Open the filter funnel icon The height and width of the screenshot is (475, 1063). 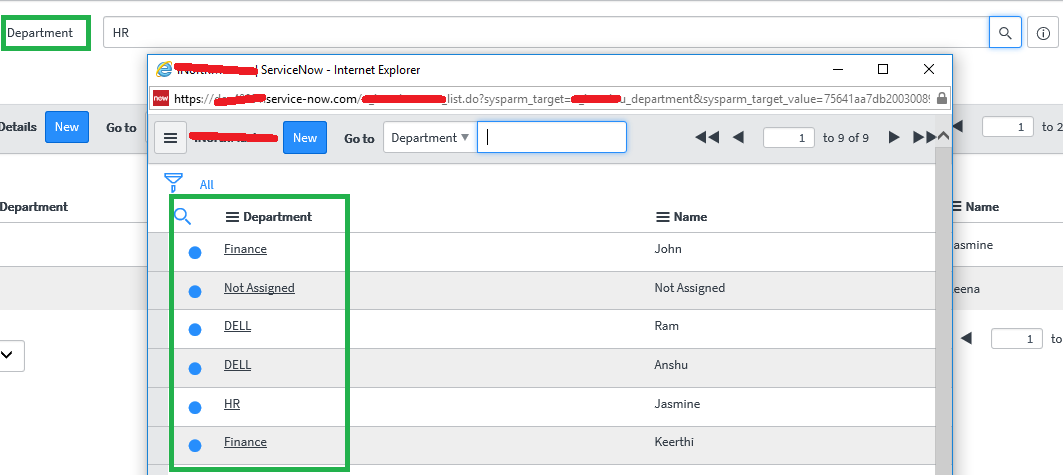[174, 182]
